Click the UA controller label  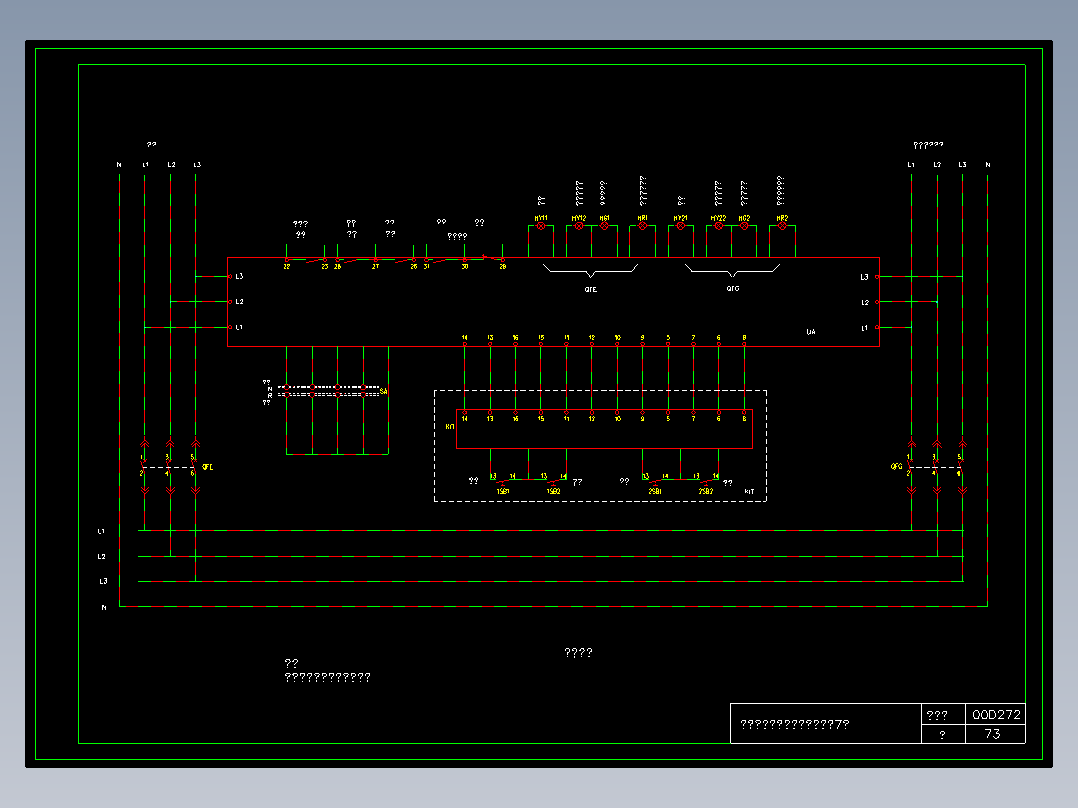[x=811, y=332]
